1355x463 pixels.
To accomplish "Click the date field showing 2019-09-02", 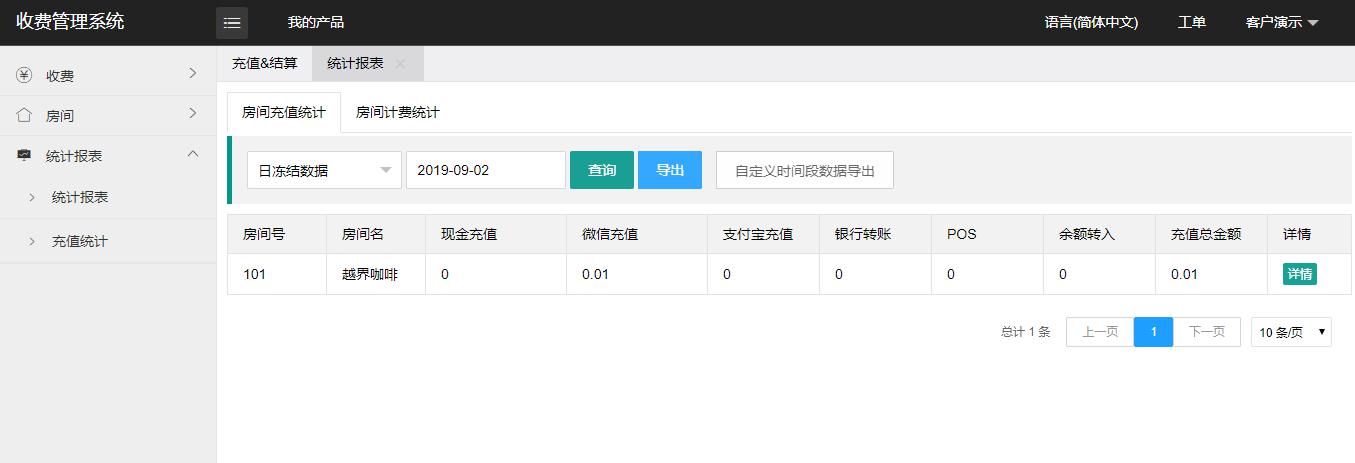I will tap(485, 170).
